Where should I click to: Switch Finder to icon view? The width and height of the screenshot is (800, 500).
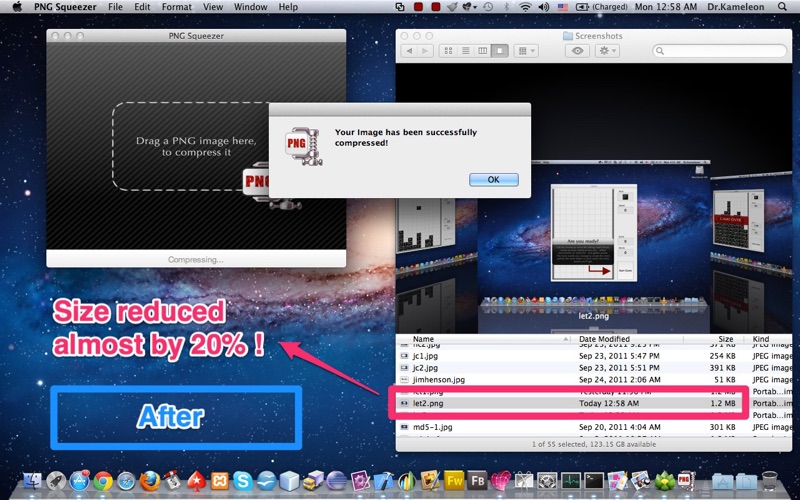click(448, 51)
